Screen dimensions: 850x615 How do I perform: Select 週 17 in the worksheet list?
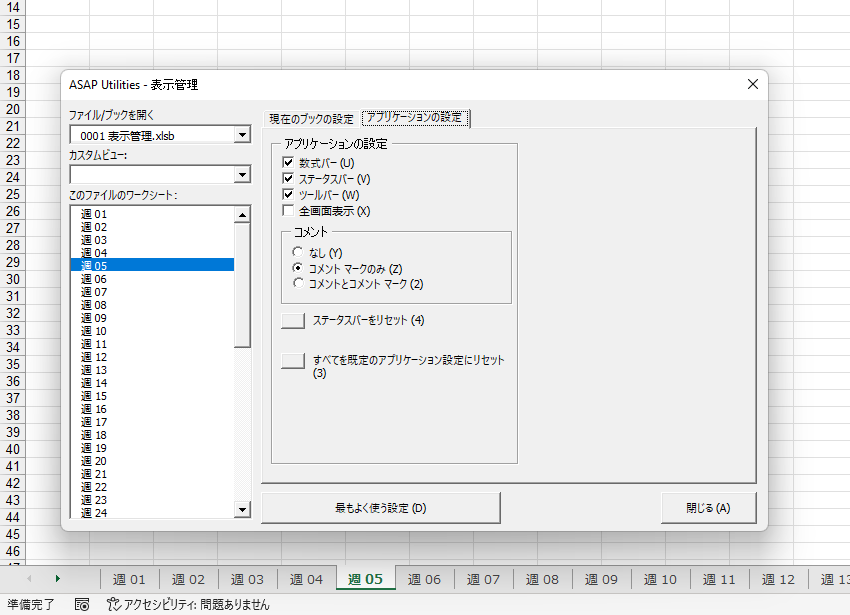click(x=152, y=422)
